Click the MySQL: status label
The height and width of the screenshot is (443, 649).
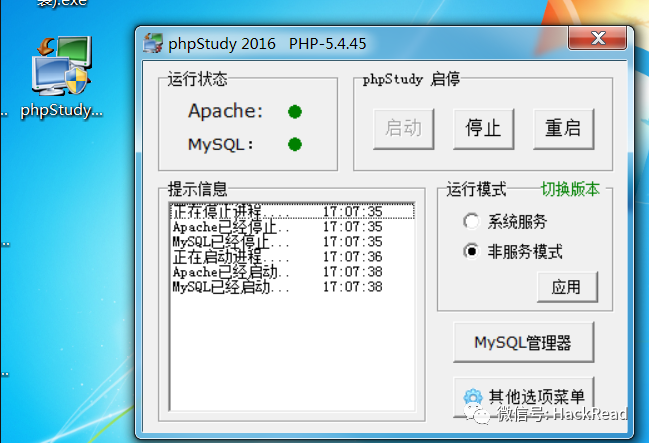coord(221,144)
